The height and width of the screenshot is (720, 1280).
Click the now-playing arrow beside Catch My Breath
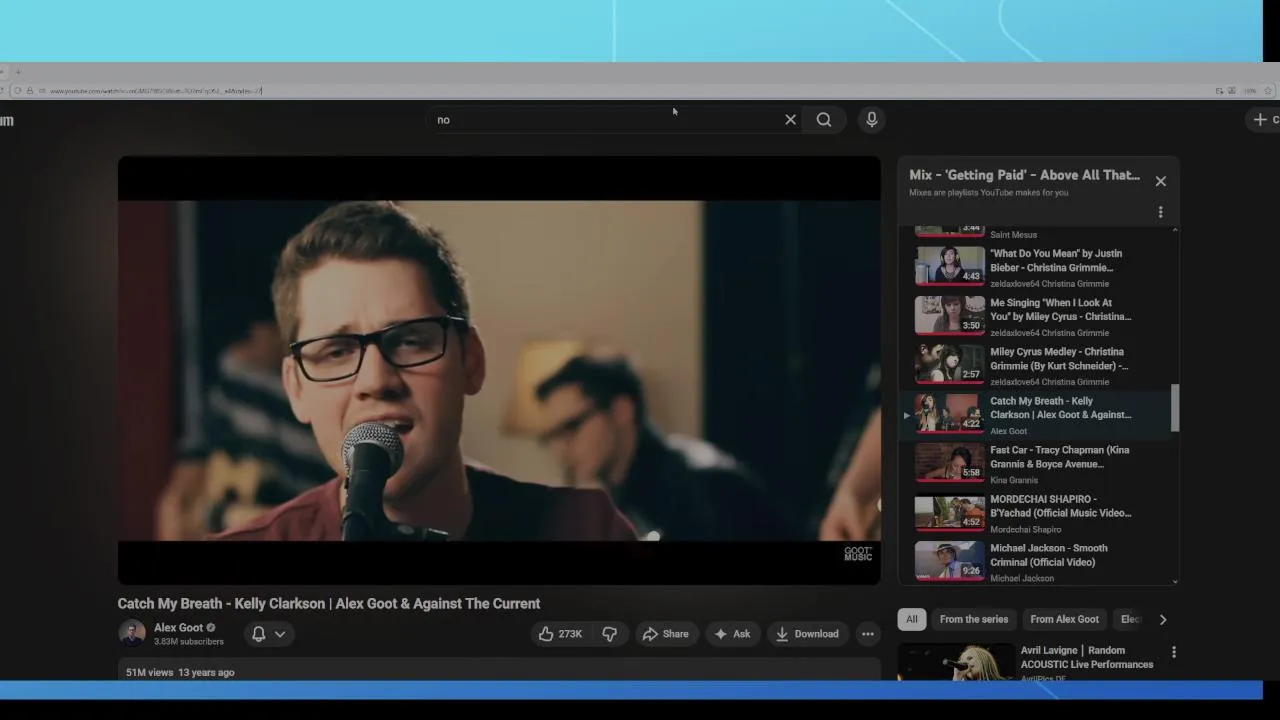(907, 415)
